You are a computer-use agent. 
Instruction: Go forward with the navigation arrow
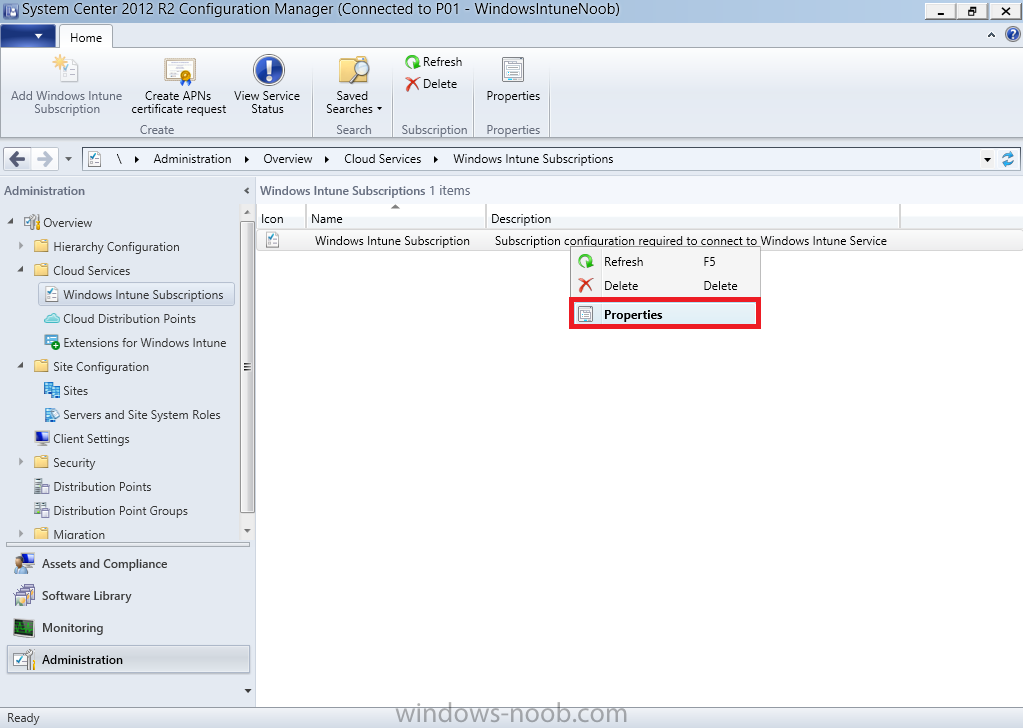(x=44, y=159)
